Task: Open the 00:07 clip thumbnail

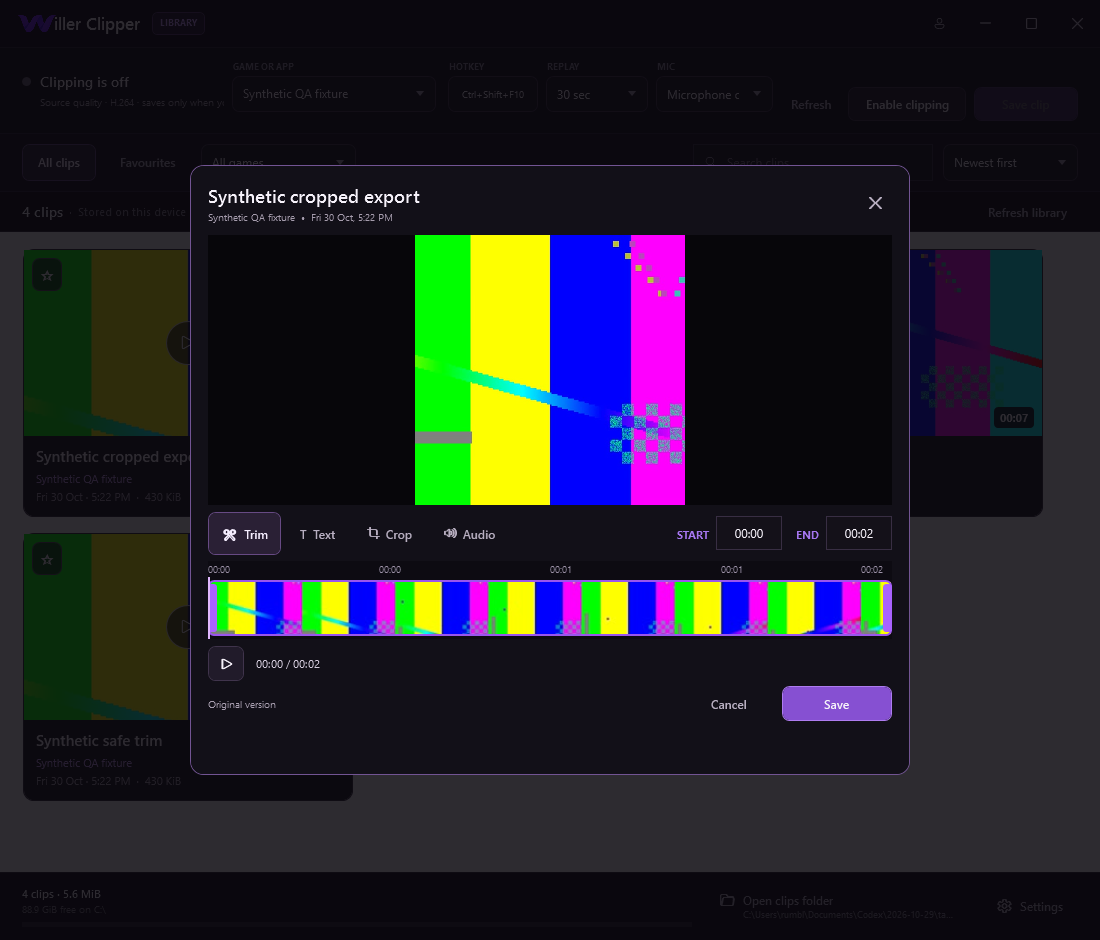Action: pyautogui.click(x=976, y=342)
